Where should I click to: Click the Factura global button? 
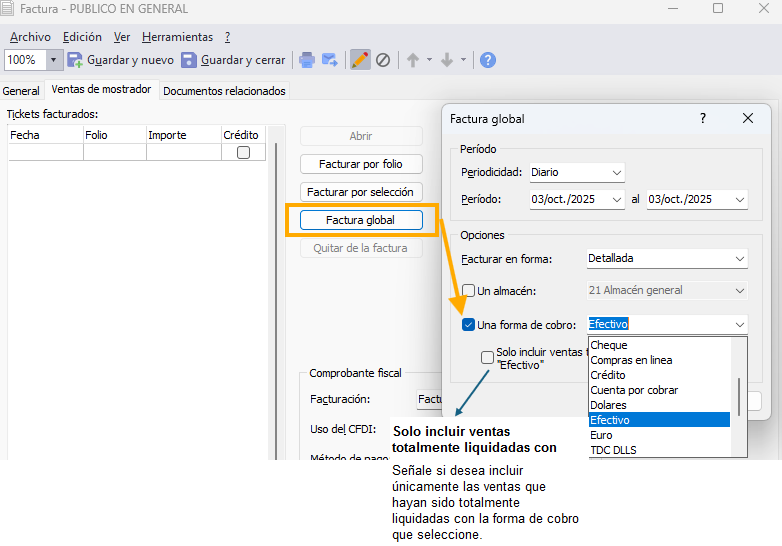tap(360, 220)
